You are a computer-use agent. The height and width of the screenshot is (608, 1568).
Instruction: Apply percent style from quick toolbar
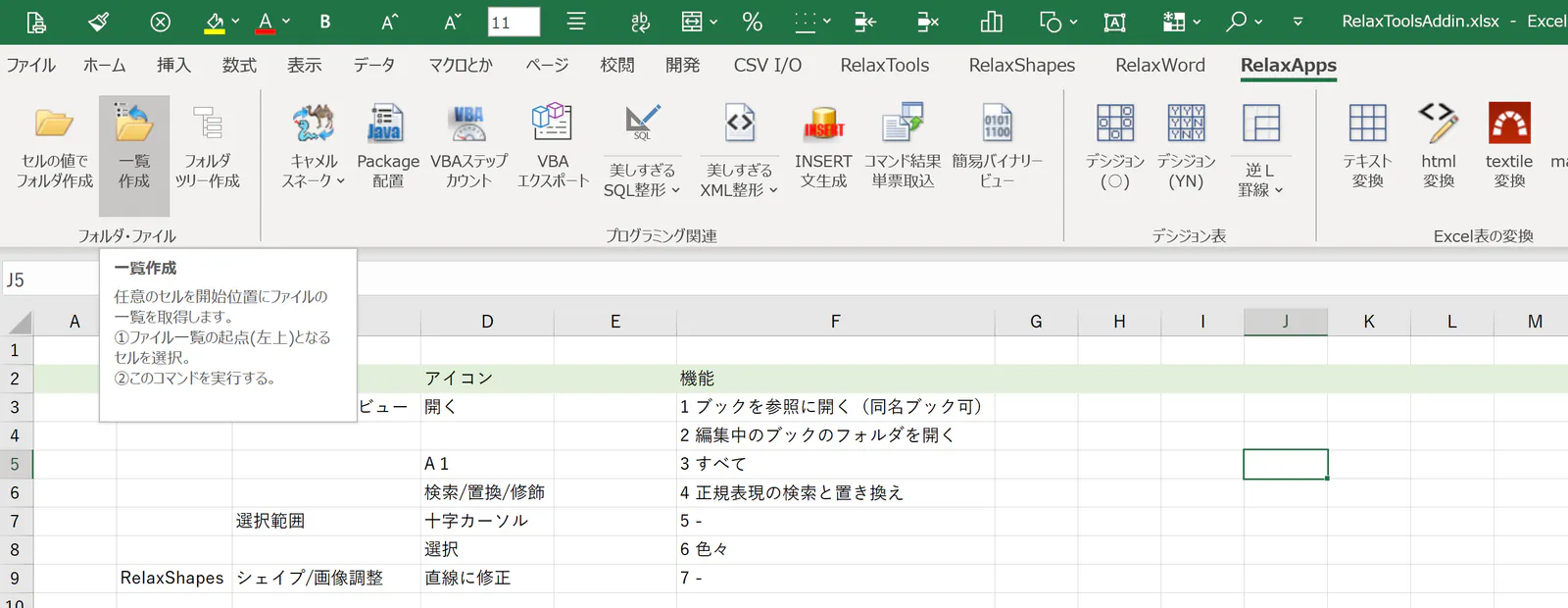coord(752,22)
